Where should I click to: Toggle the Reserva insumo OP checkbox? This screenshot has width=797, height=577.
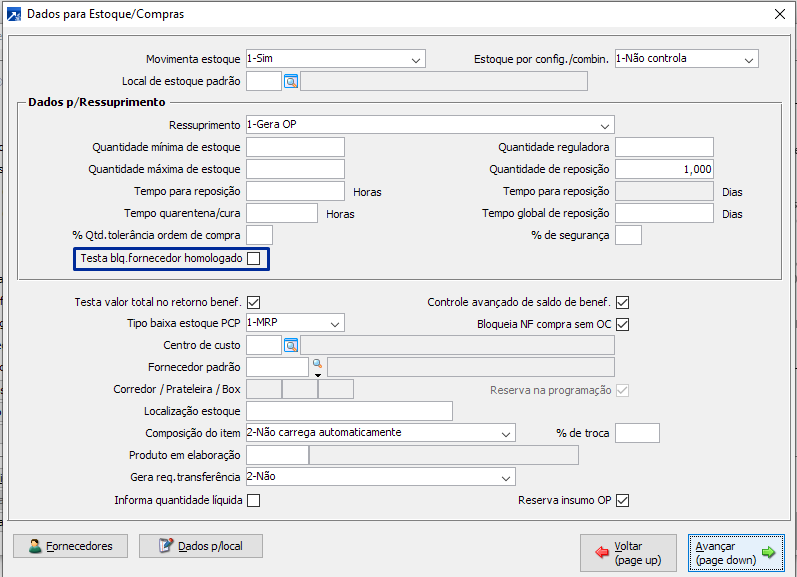coord(622,501)
